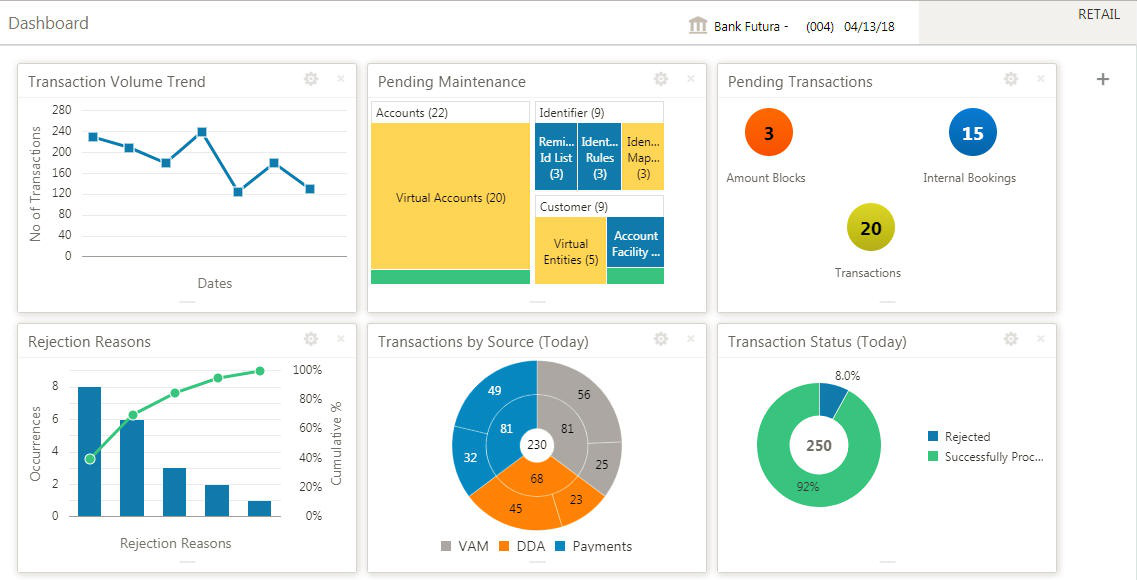Select the Identifier Rules (3) tile
Screen dimensions: 1137x580
click(x=600, y=157)
